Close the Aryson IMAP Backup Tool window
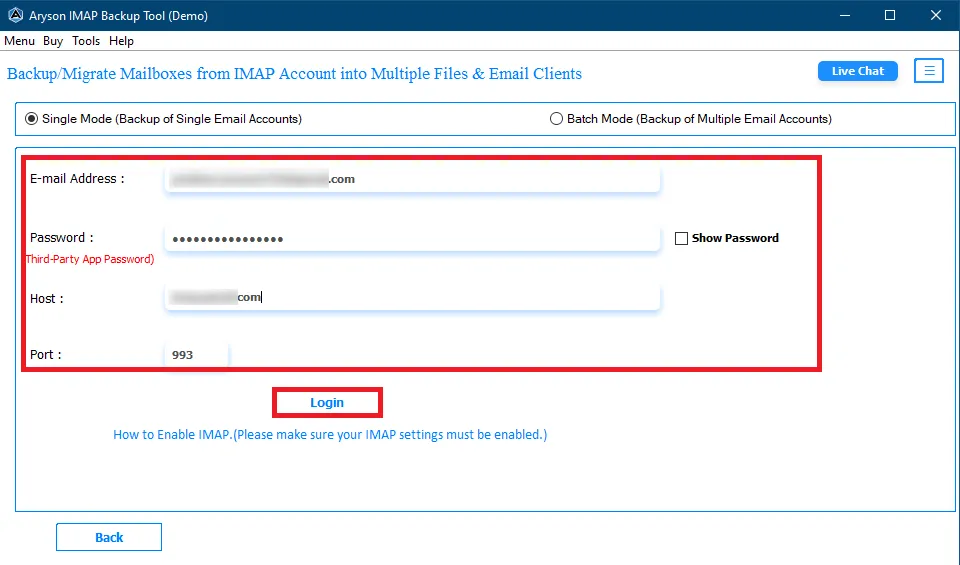The height and width of the screenshot is (565, 960). pyautogui.click(x=936, y=15)
